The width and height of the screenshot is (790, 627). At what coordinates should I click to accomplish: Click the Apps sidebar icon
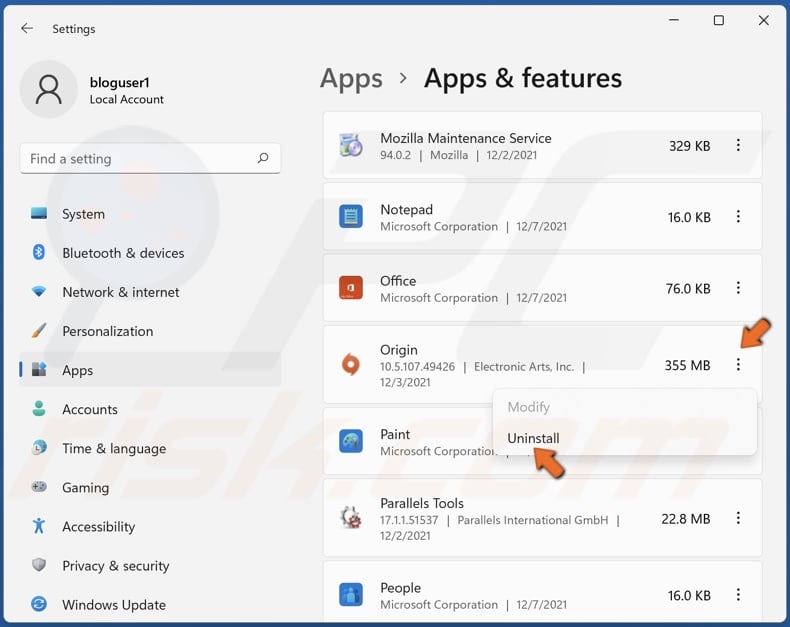tap(39, 369)
